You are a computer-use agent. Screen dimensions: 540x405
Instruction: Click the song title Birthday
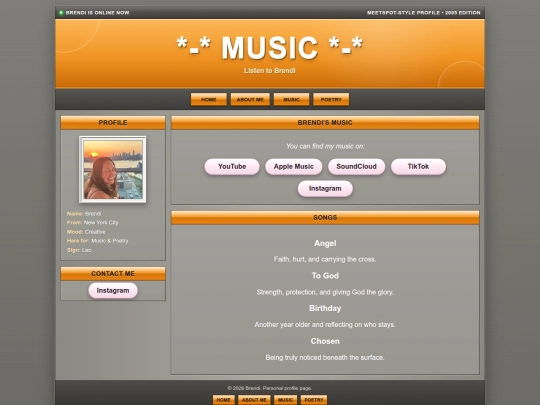(325, 308)
